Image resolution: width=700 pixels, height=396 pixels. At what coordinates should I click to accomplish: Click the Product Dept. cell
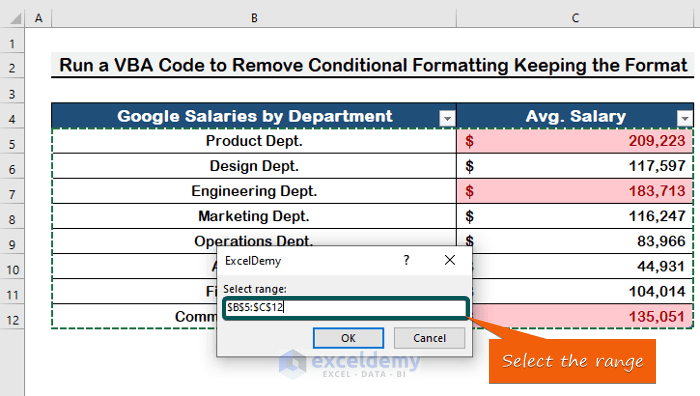tap(254, 141)
